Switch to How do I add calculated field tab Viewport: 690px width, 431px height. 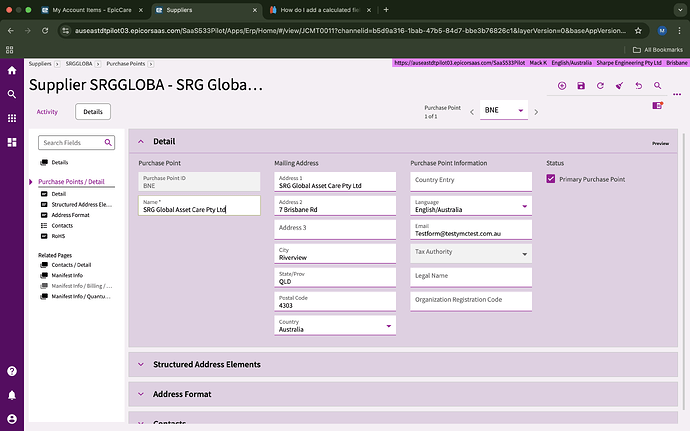320,10
